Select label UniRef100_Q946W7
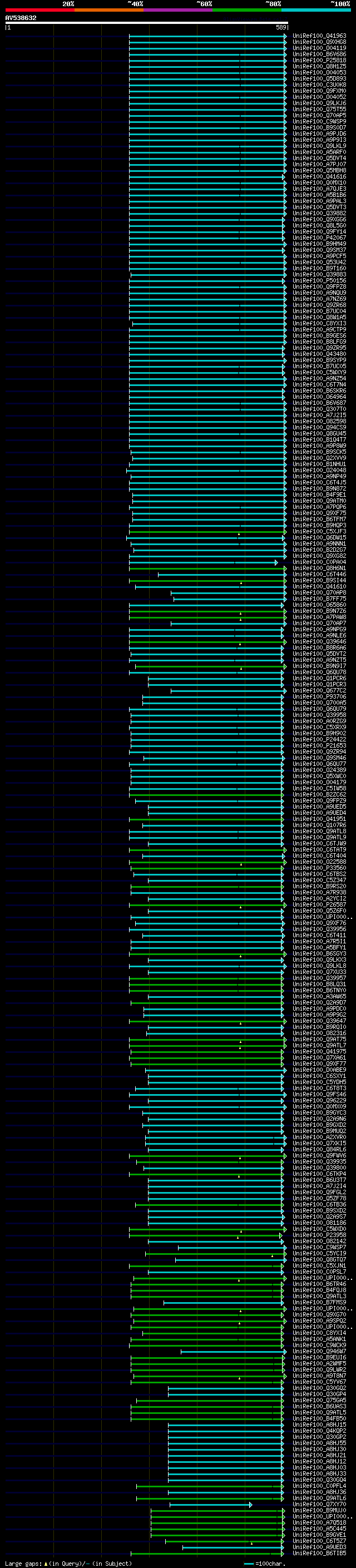Image resolution: width=356 pixels, height=1568 pixels. pyautogui.click(x=319, y=1351)
